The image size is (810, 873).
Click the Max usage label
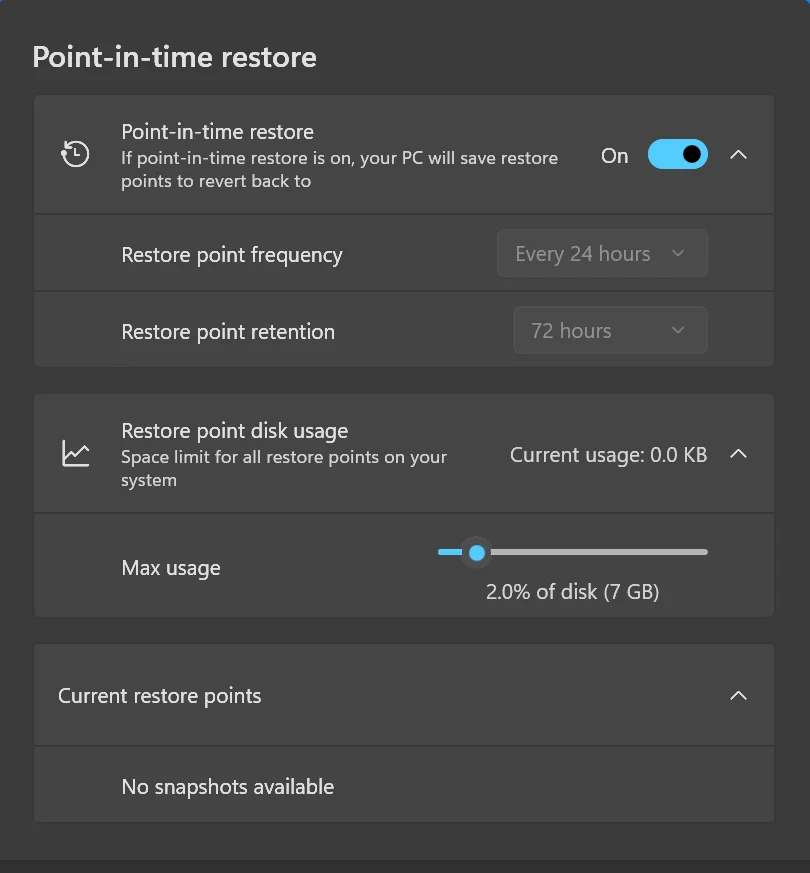click(x=171, y=568)
